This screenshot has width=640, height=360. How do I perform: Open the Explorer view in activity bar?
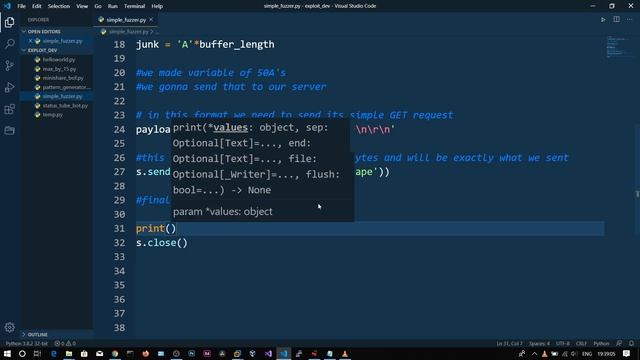[9, 22]
